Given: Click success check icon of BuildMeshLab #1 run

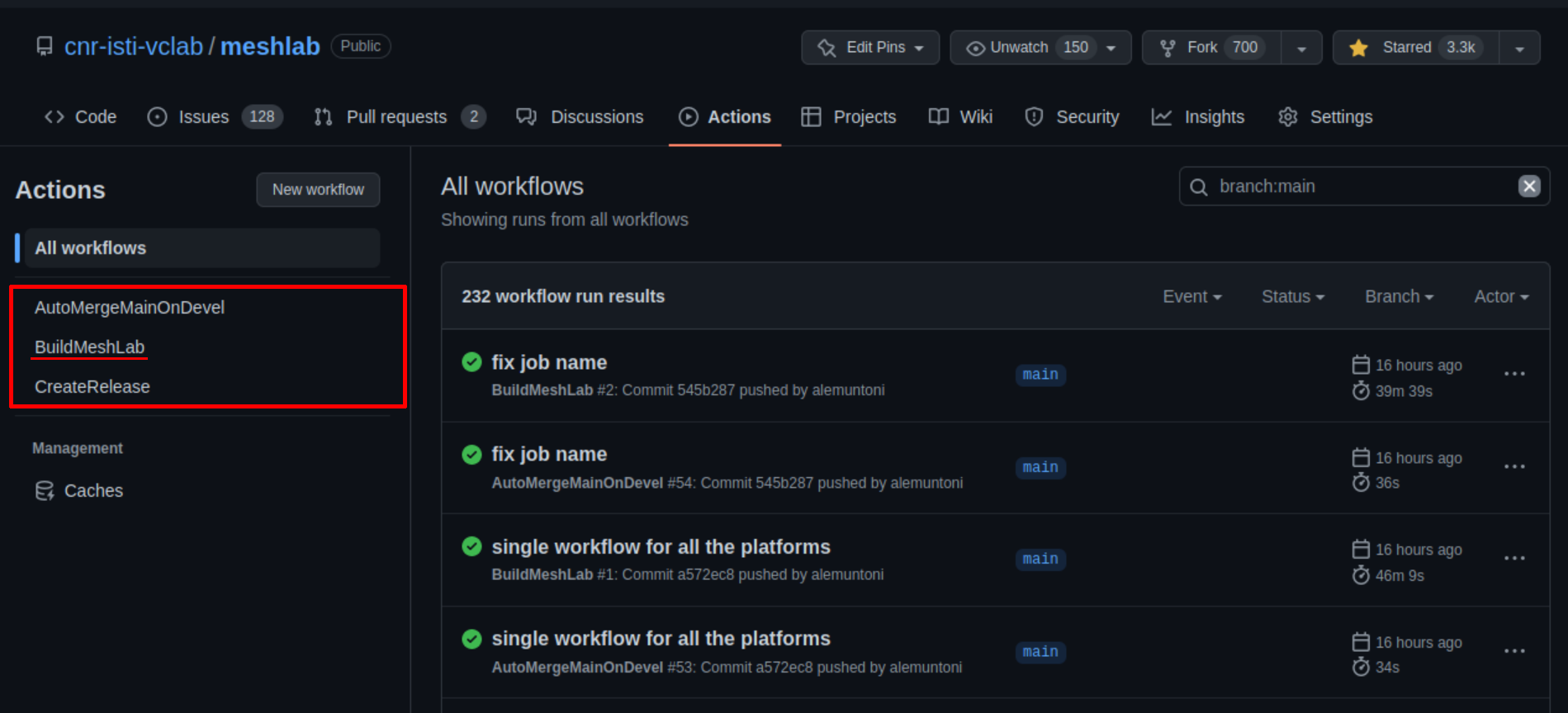Looking at the screenshot, I should coord(471,546).
